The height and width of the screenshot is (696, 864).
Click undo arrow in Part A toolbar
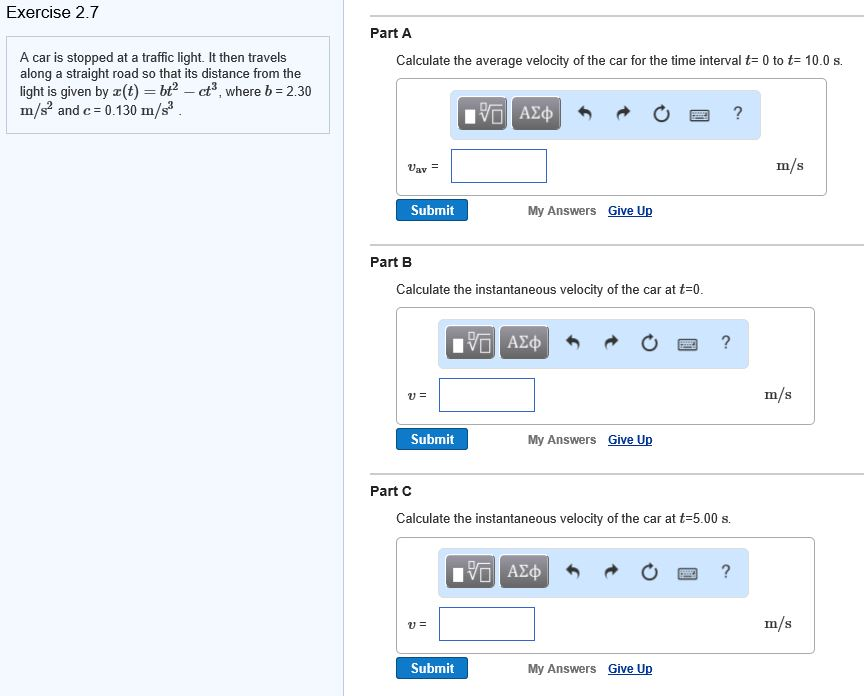click(586, 114)
